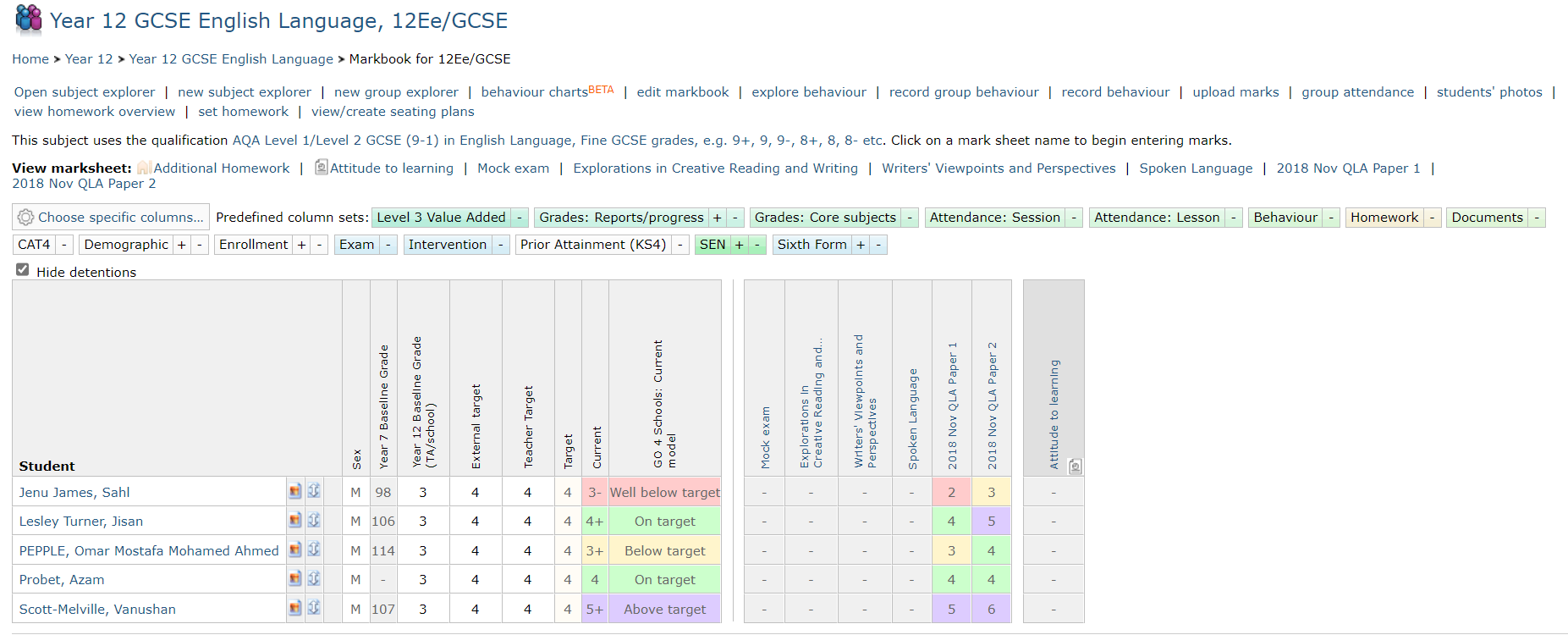The width and height of the screenshot is (1568, 635).
Task: Click the blue arrows icon for Jenu James, Sahl
Action: coord(314,491)
